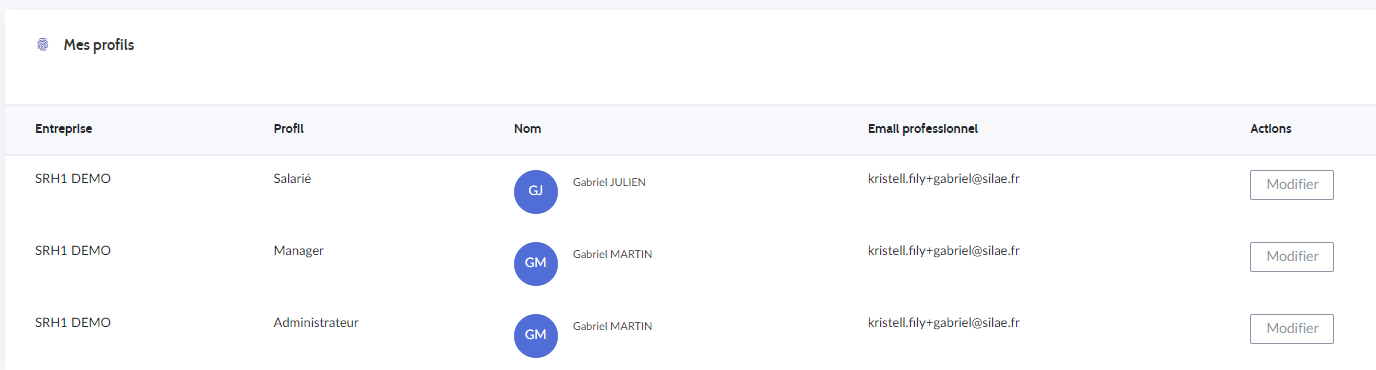The image size is (1376, 370).
Task: Click the email in the Salarié row
Action: pos(944,179)
